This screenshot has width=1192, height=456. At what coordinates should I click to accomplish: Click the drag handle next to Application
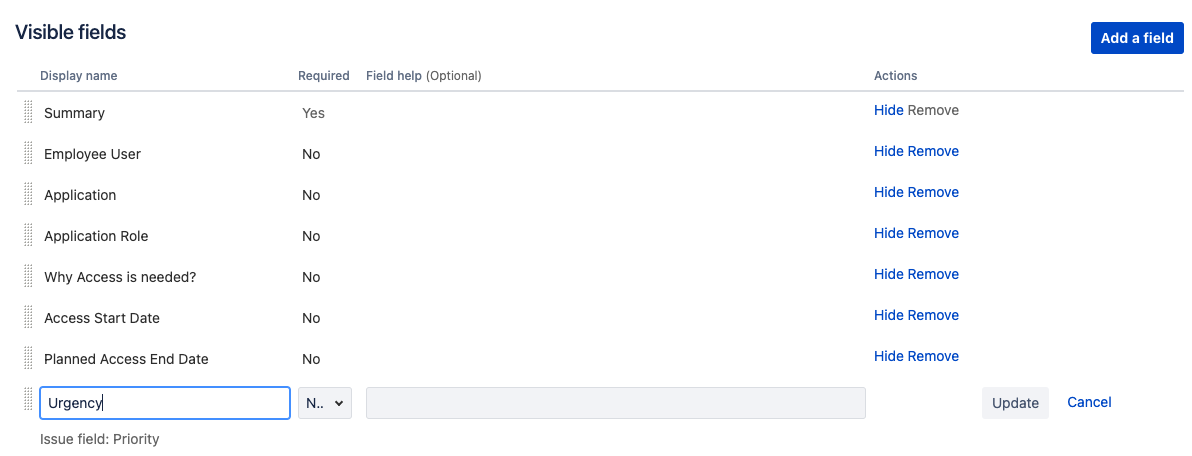(x=28, y=195)
